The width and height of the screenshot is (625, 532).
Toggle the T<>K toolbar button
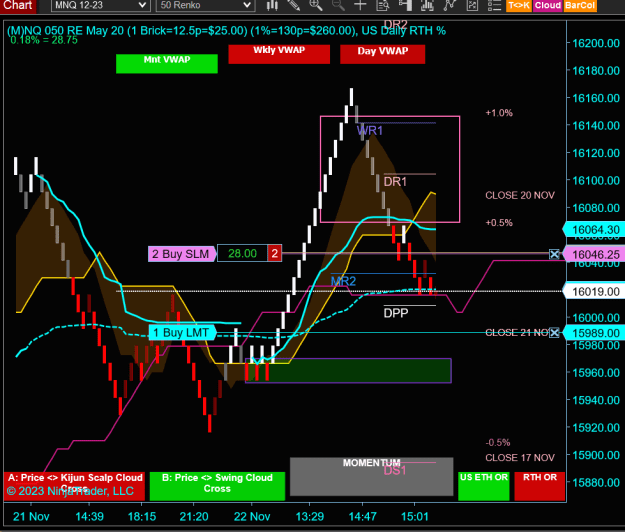coord(519,5)
